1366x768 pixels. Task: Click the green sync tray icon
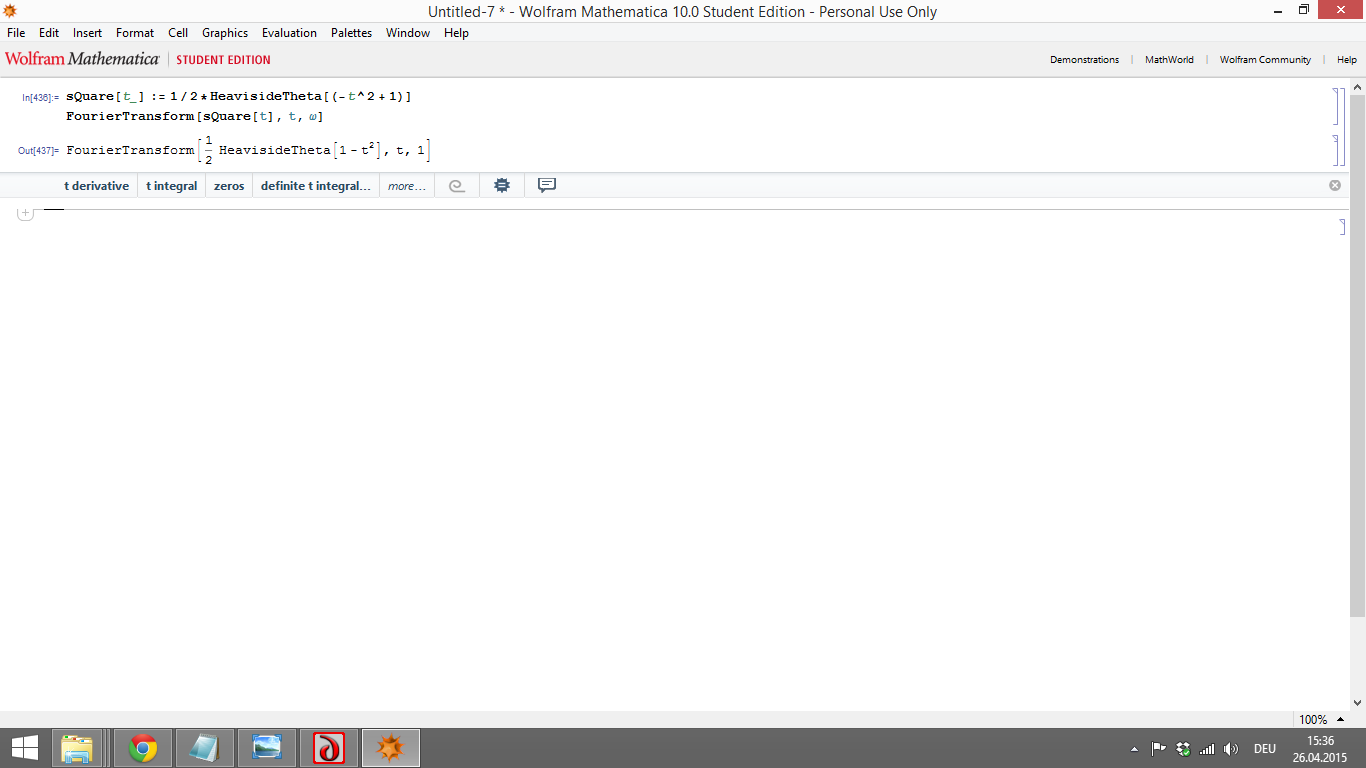click(1184, 748)
